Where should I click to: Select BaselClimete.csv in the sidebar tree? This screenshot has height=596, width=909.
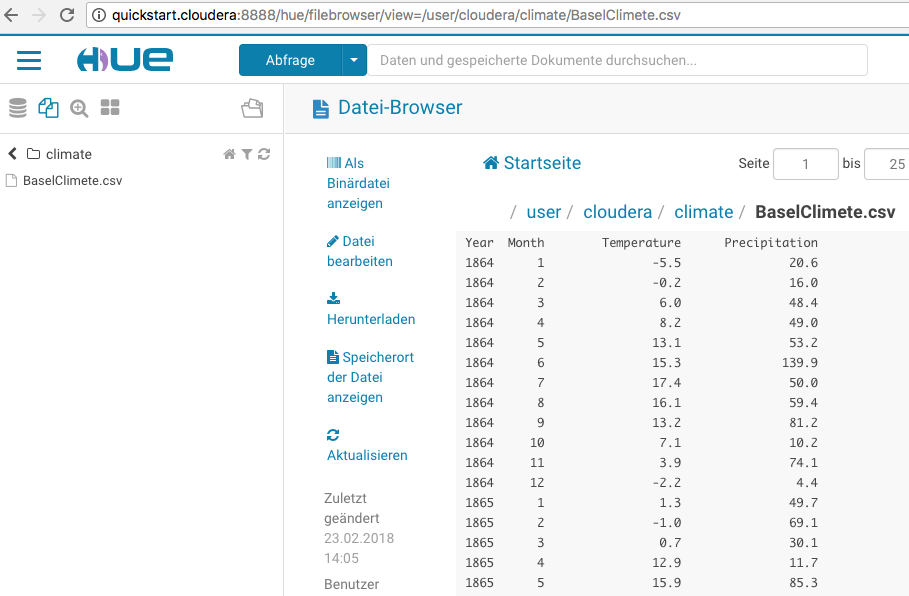pos(72,181)
